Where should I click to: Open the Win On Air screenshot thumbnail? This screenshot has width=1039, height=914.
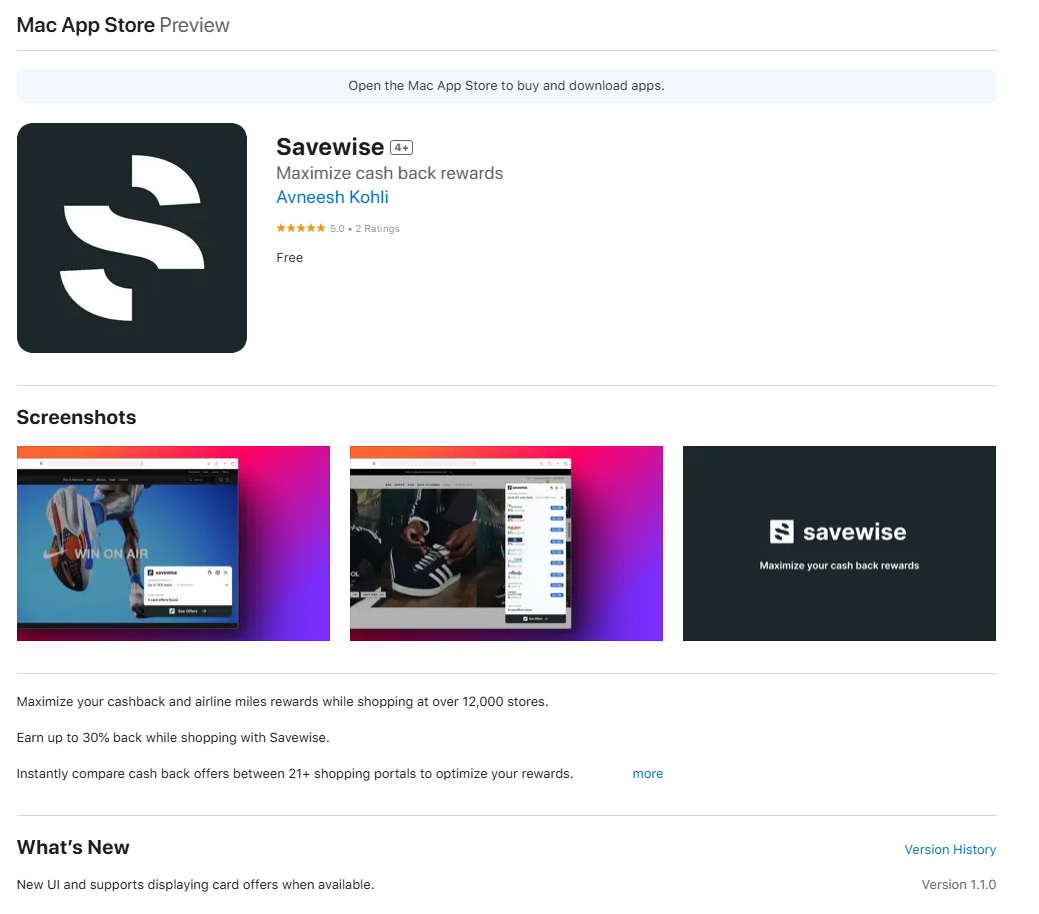pos(174,544)
